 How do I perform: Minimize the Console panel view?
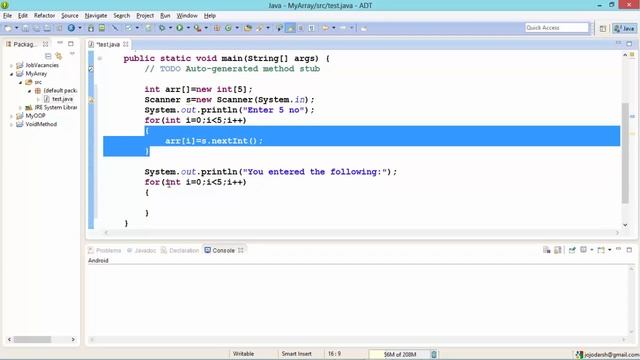(x=618, y=249)
